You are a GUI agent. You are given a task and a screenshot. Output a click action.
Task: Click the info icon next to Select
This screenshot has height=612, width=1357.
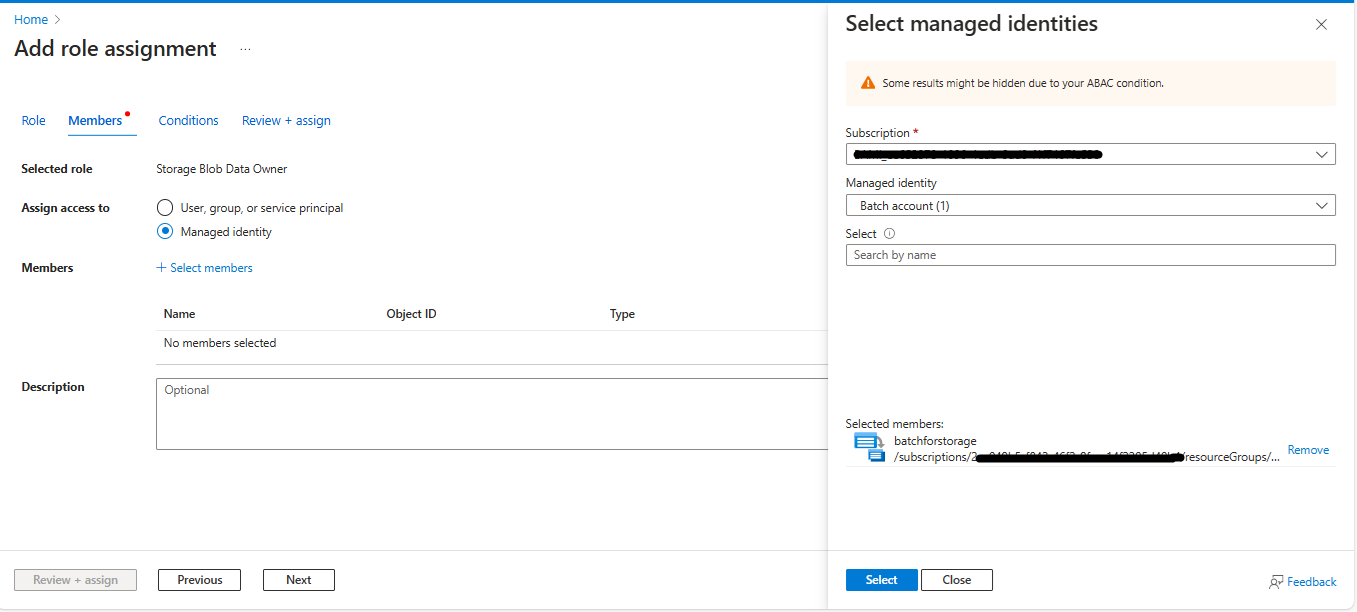click(x=889, y=233)
